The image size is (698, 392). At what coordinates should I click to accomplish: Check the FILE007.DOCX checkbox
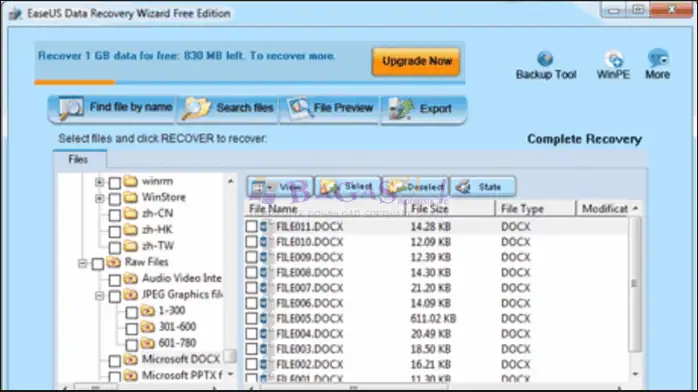tap(252, 288)
